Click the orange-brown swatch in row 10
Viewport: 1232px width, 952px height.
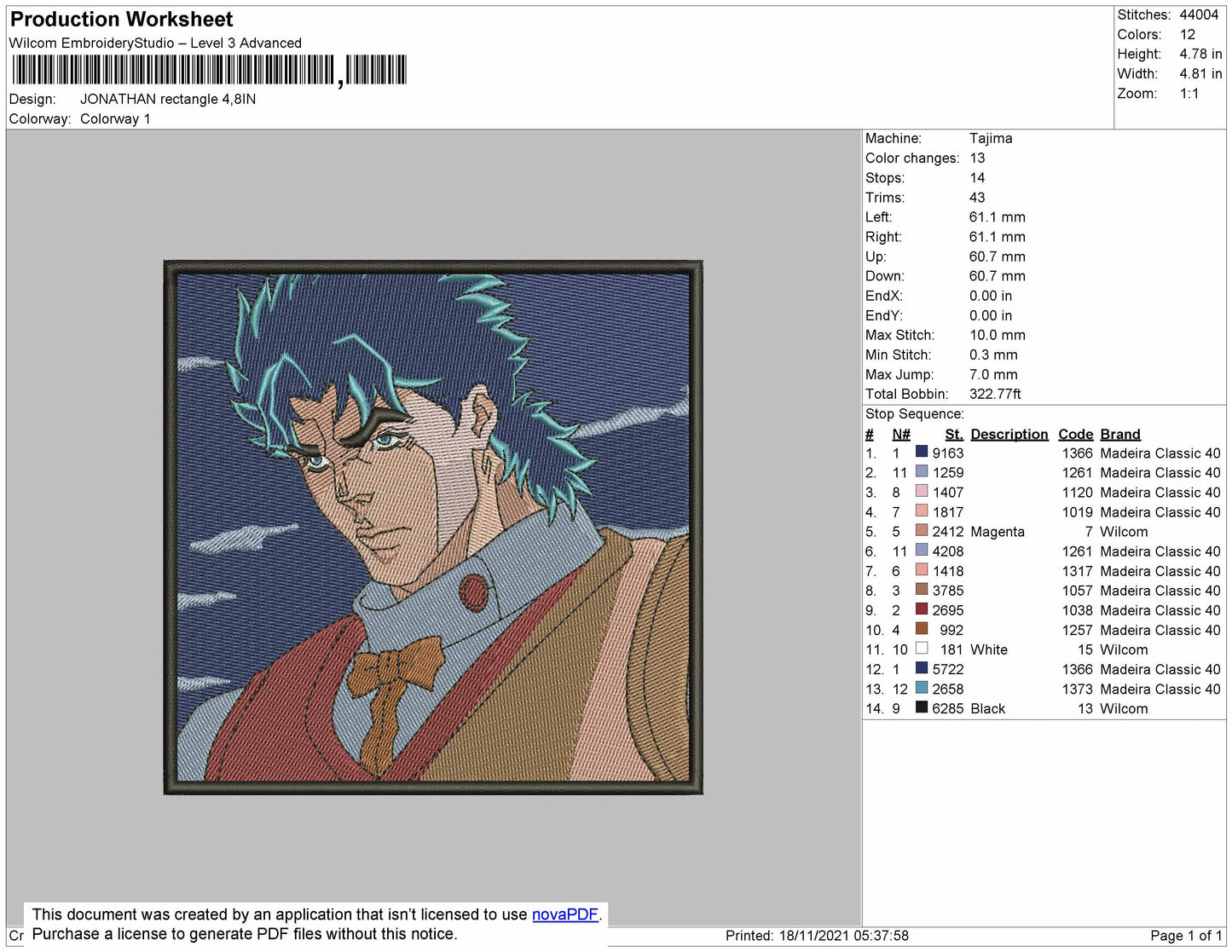point(922,629)
